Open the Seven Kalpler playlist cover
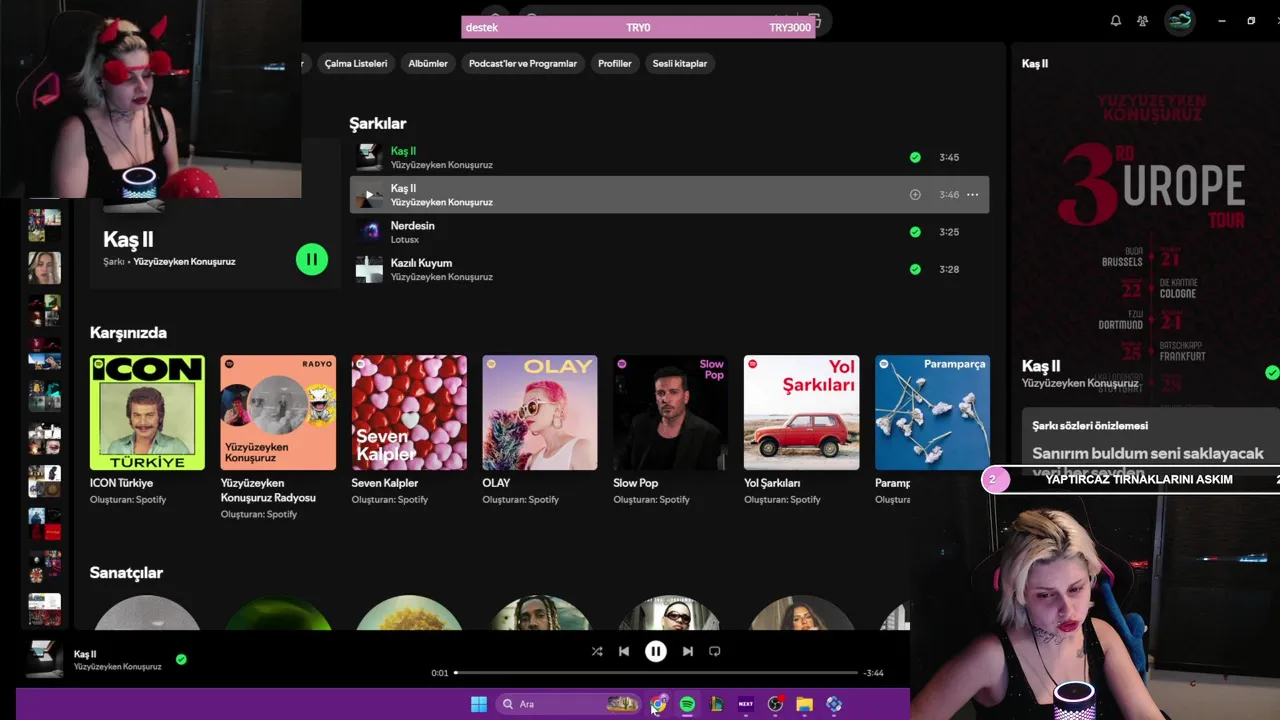This screenshot has width=1280, height=720. [409, 412]
